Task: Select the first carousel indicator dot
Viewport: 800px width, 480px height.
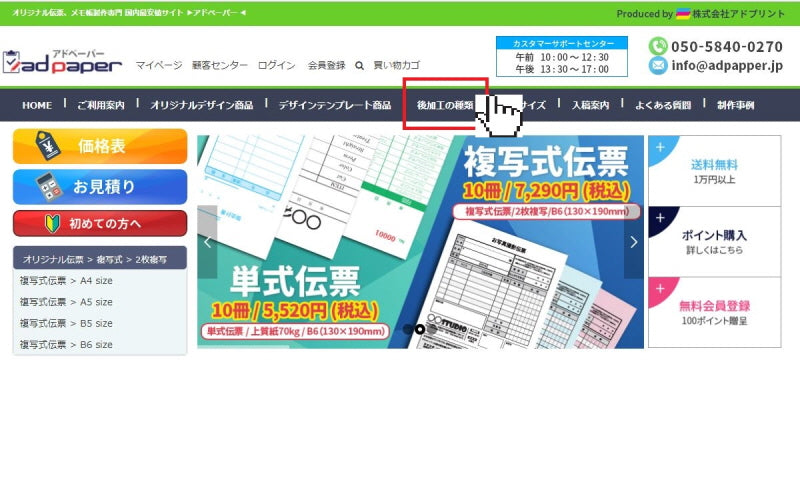Action: [x=408, y=330]
